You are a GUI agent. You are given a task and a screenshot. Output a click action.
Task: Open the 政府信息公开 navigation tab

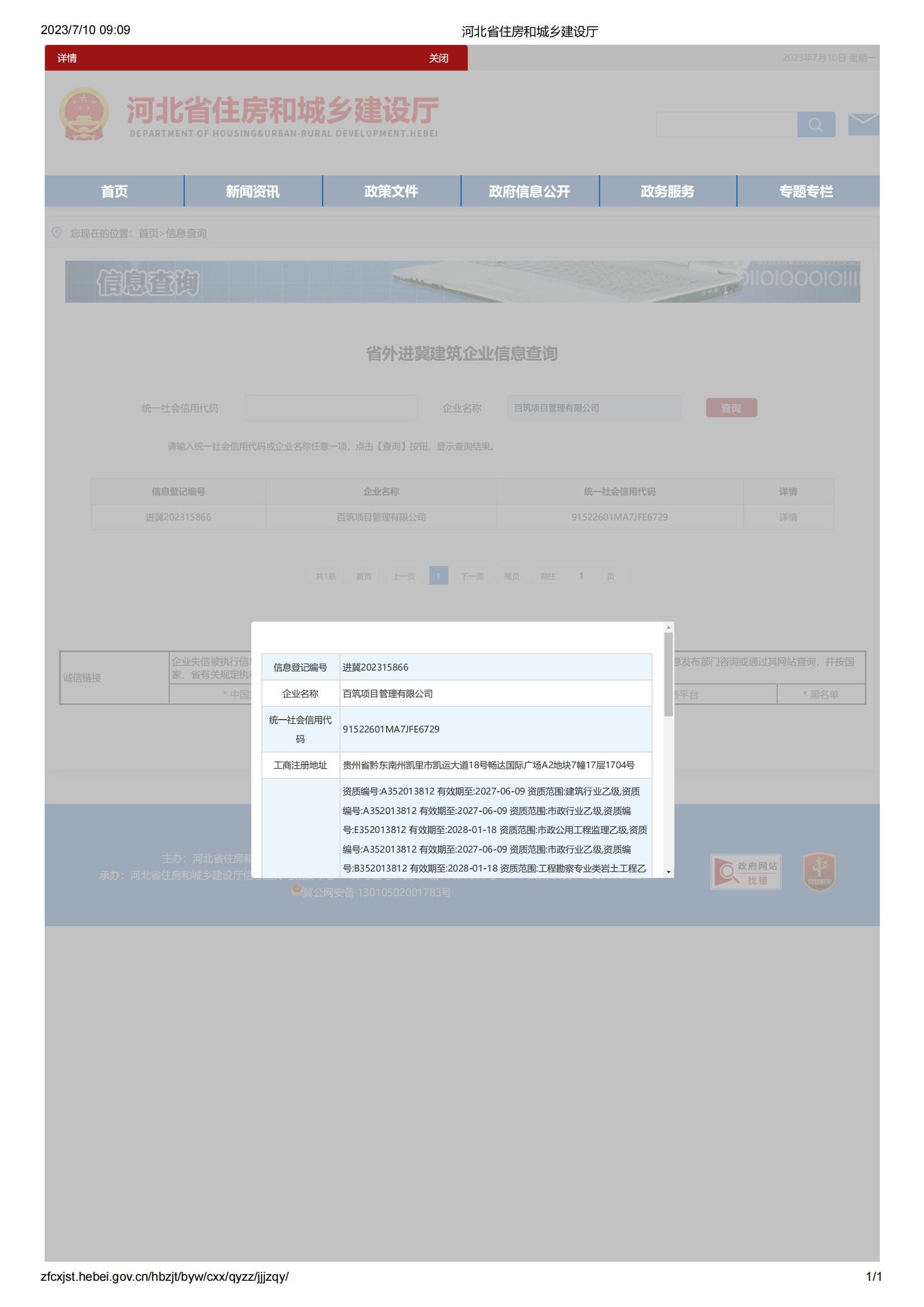(x=529, y=191)
